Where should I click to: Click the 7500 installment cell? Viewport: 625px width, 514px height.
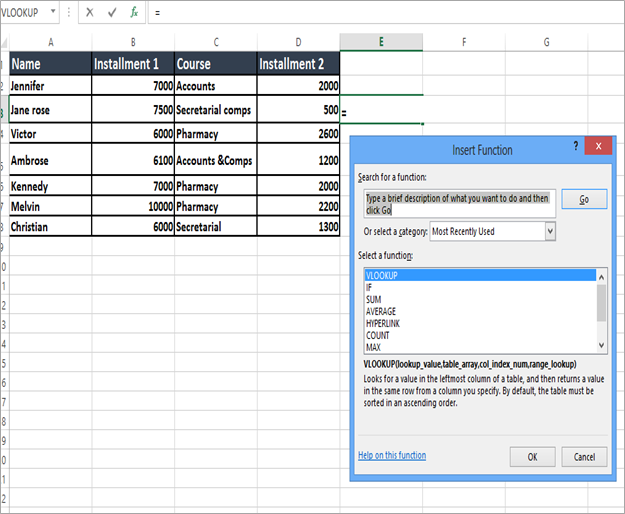(x=133, y=109)
